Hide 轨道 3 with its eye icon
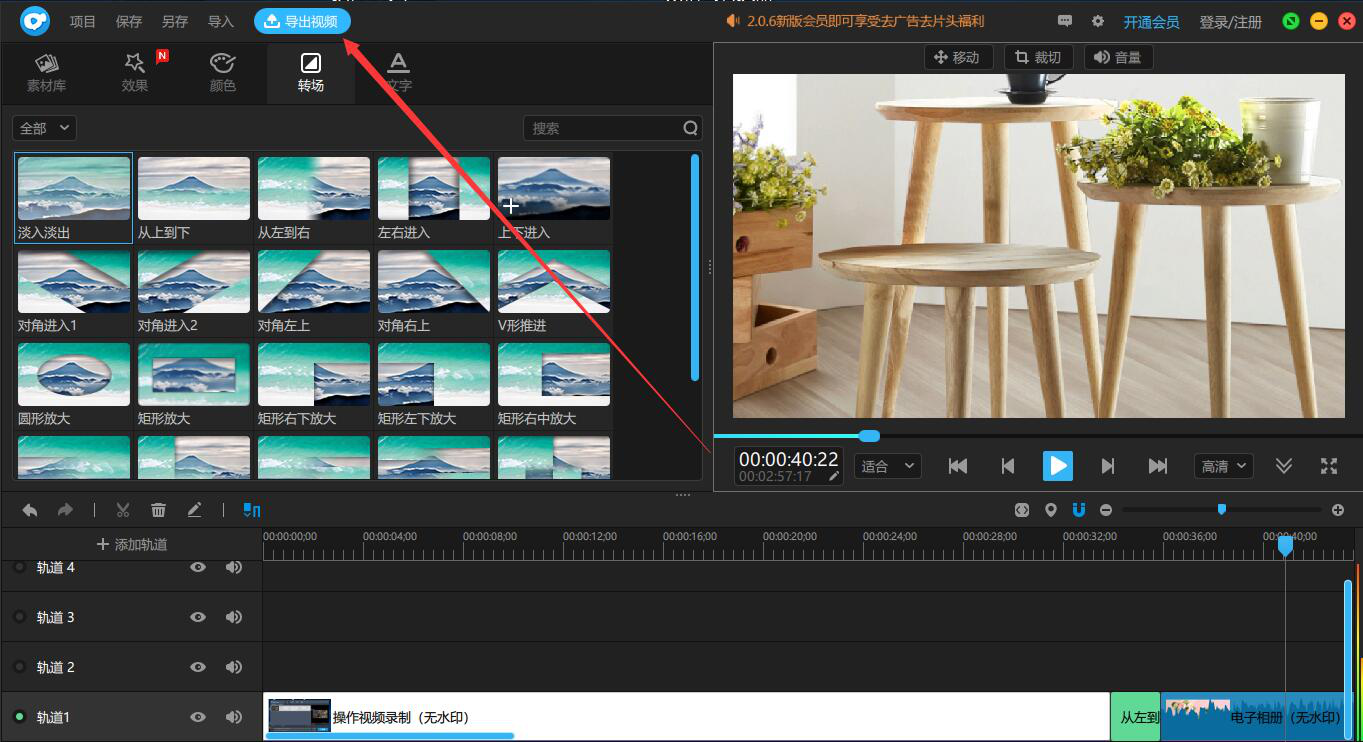The image size is (1363, 742). [198, 617]
